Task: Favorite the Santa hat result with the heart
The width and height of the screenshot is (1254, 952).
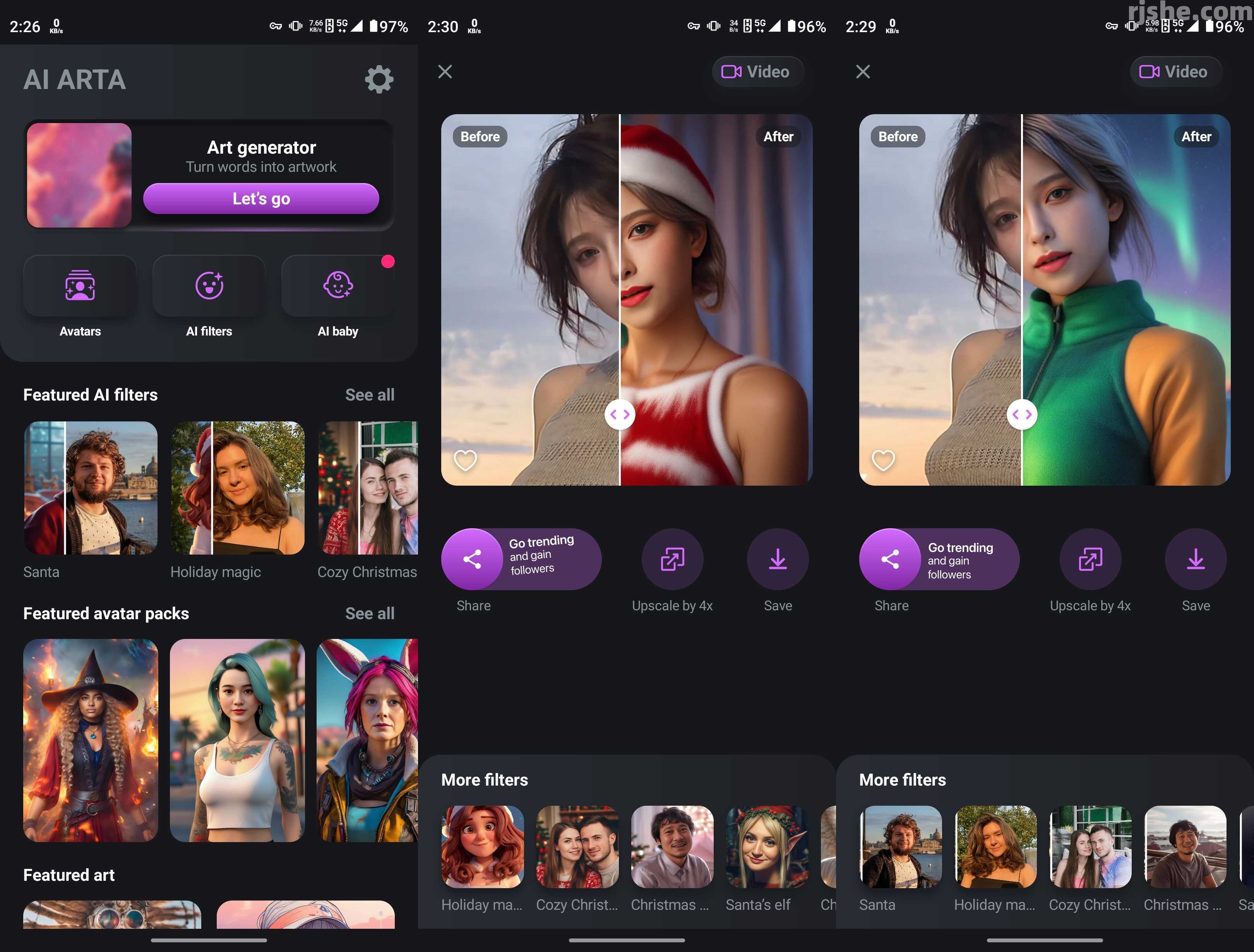Action: (x=465, y=460)
